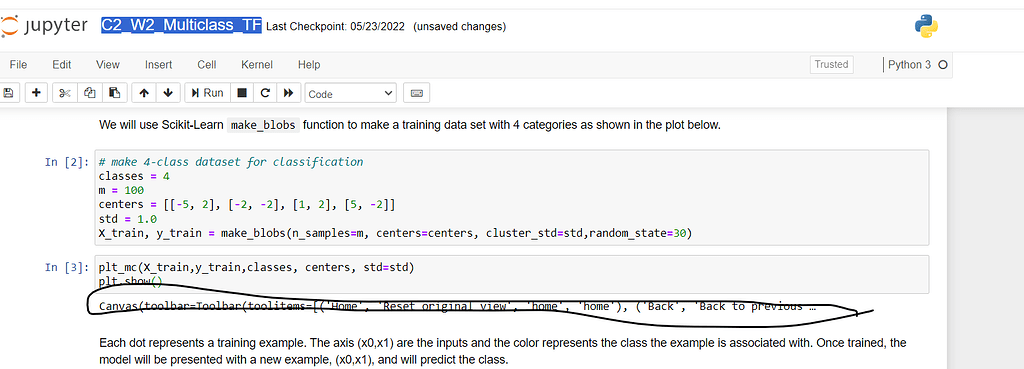Restart kernel and run all fast-forward icon
Screen dimensions: 1024x369
pyautogui.click(x=288, y=93)
